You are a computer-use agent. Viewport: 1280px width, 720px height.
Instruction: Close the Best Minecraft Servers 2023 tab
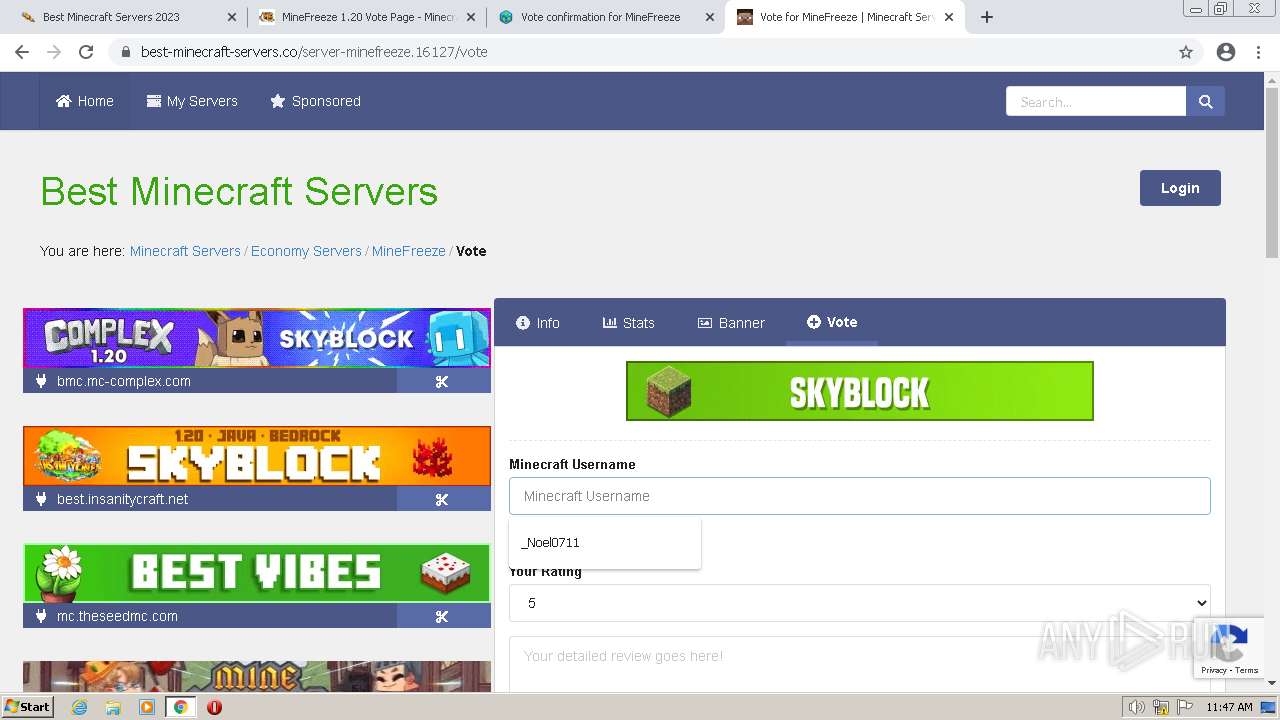pyautogui.click(x=232, y=17)
